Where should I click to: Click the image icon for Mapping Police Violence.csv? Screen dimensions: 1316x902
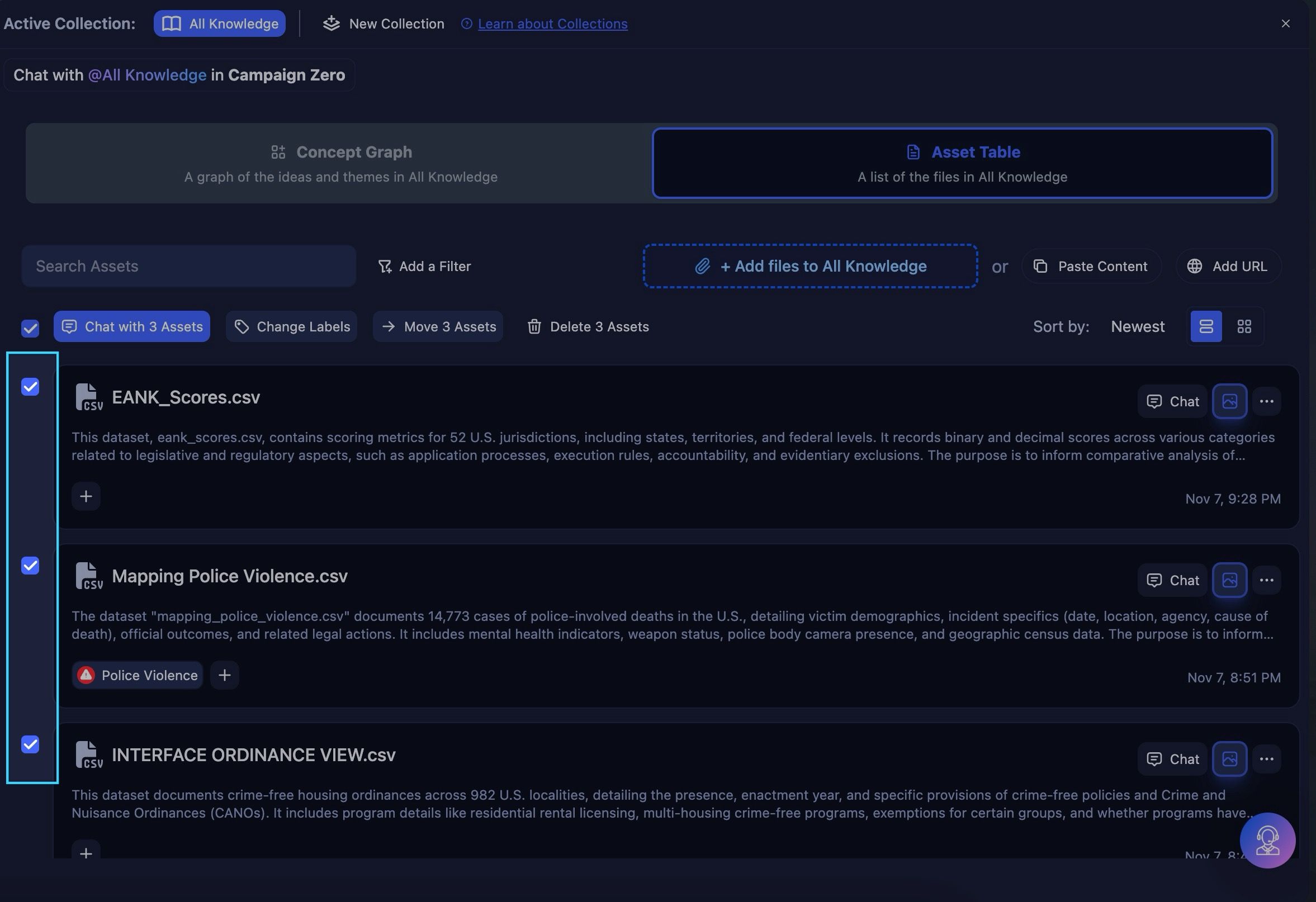[x=1229, y=580]
